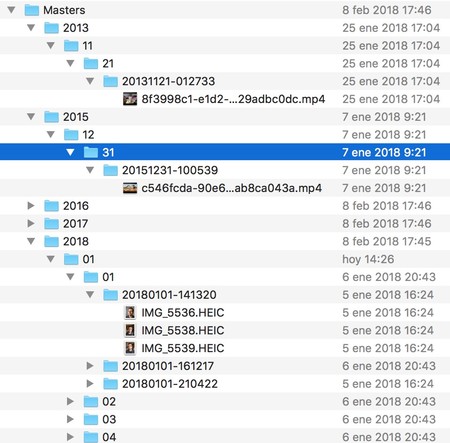Screen dimensions: 450x443
Task: Click the 02 folder icon
Action: coord(91,401)
